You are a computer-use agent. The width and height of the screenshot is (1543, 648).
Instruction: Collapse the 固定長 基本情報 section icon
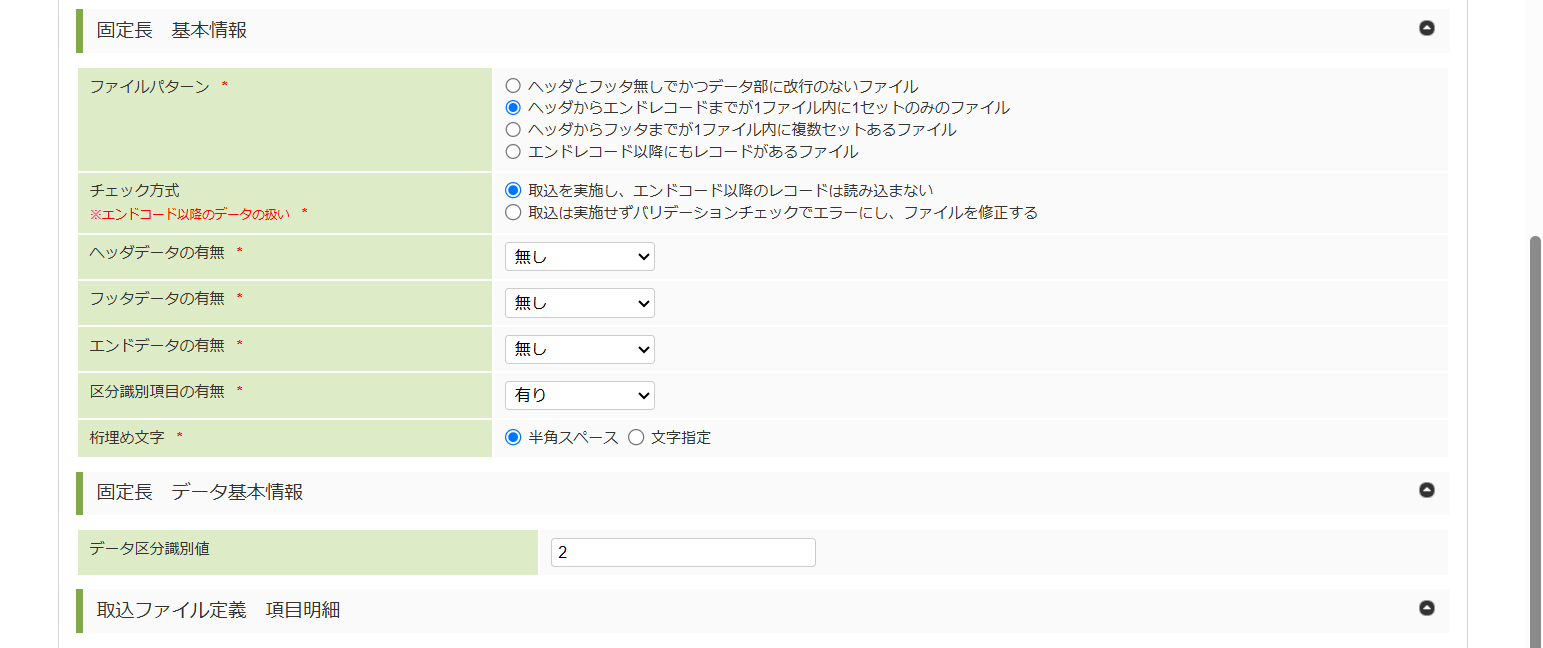coord(1427,28)
